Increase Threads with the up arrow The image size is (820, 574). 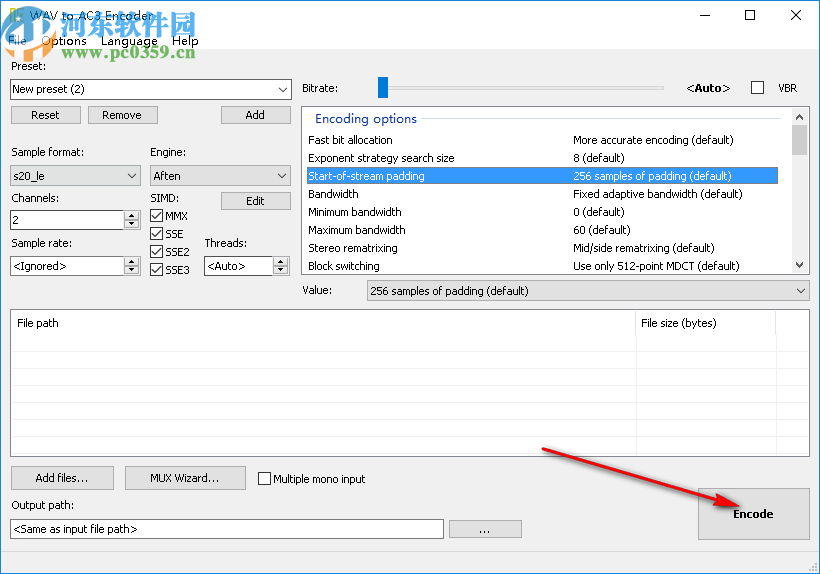[x=281, y=261]
